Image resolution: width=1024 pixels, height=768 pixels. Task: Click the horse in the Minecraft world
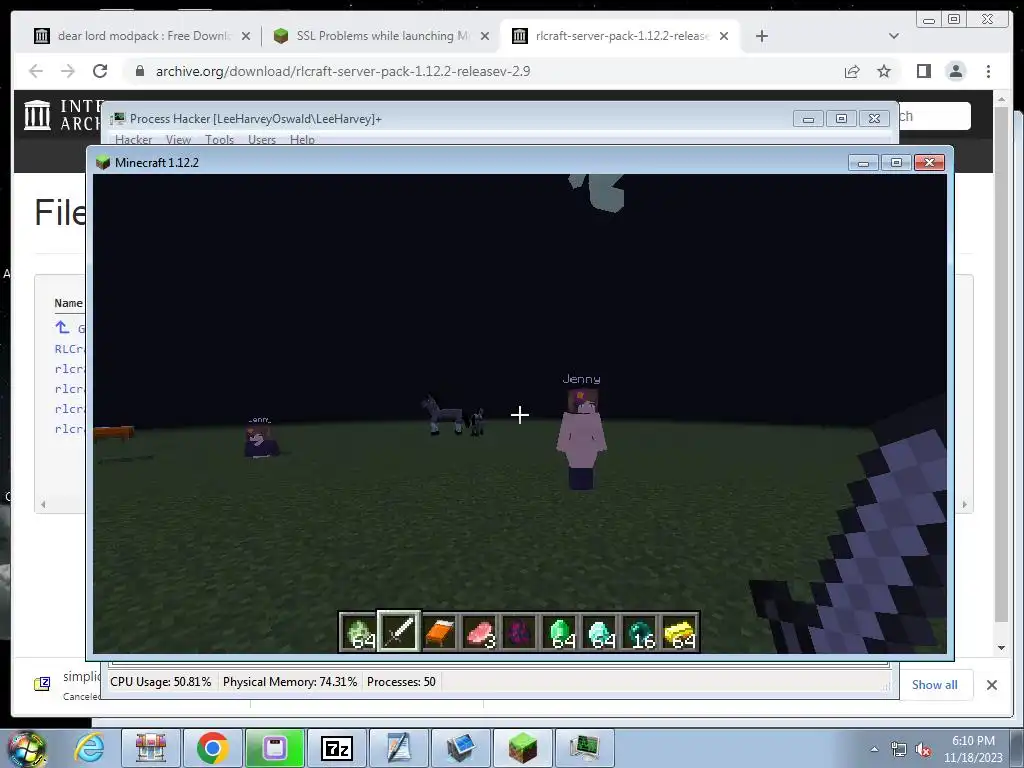(x=443, y=414)
